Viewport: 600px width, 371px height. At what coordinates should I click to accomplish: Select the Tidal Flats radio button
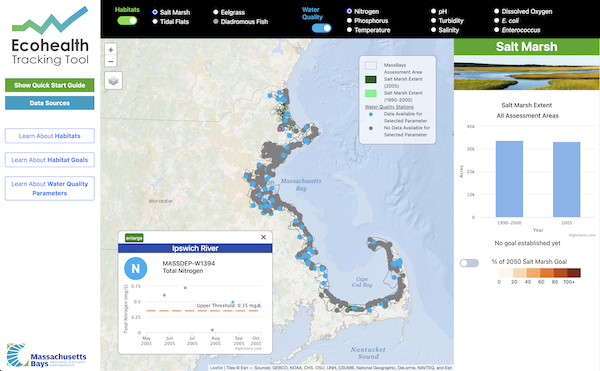click(x=171, y=21)
